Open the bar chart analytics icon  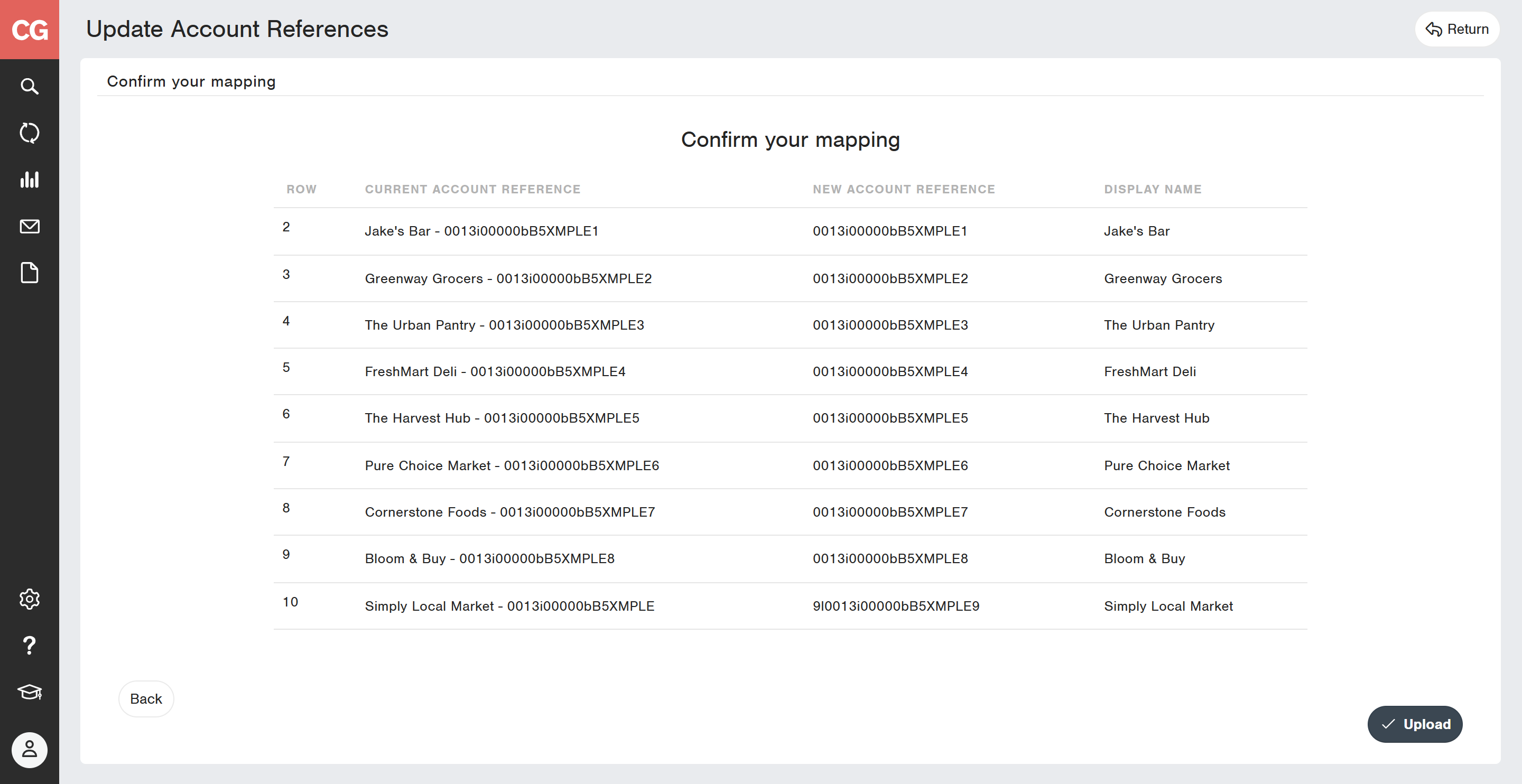(x=30, y=180)
